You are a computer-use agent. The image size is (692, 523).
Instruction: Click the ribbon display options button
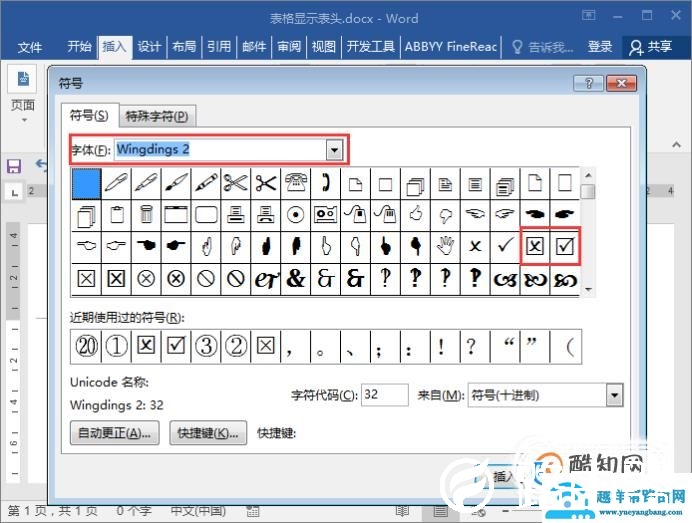click(x=588, y=16)
